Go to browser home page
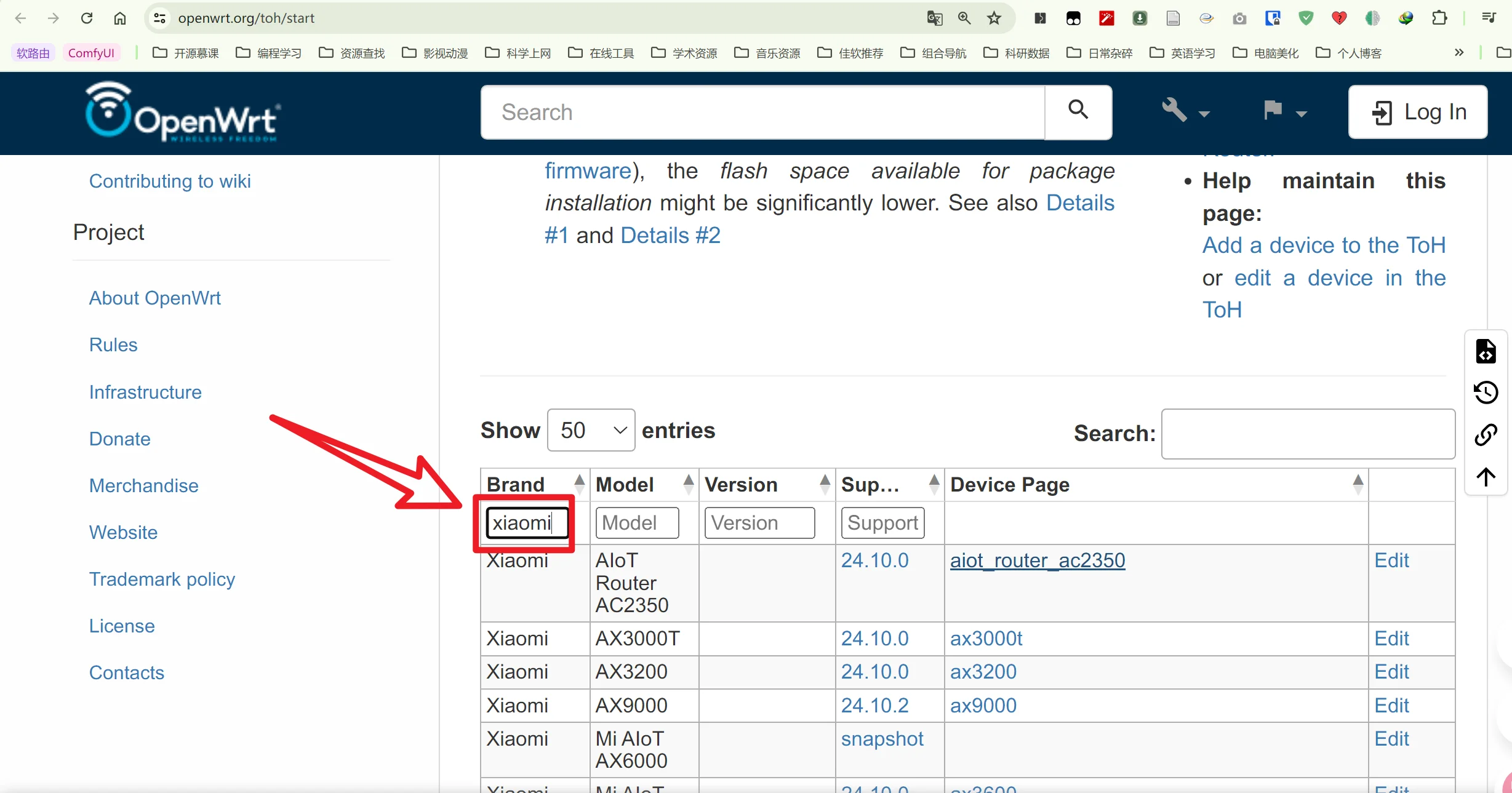 click(120, 18)
